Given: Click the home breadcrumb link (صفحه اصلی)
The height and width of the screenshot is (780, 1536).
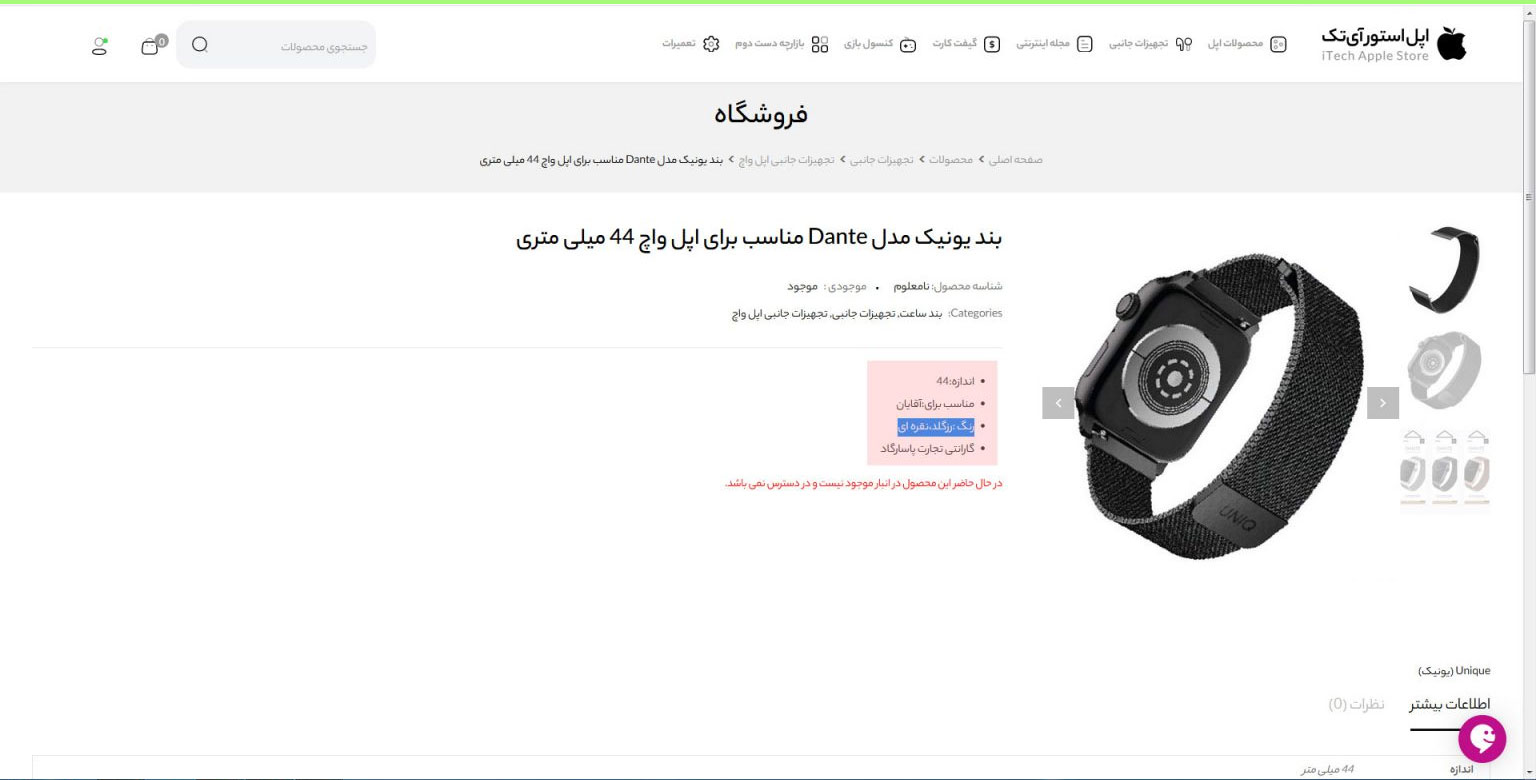Looking at the screenshot, I should [1015, 160].
